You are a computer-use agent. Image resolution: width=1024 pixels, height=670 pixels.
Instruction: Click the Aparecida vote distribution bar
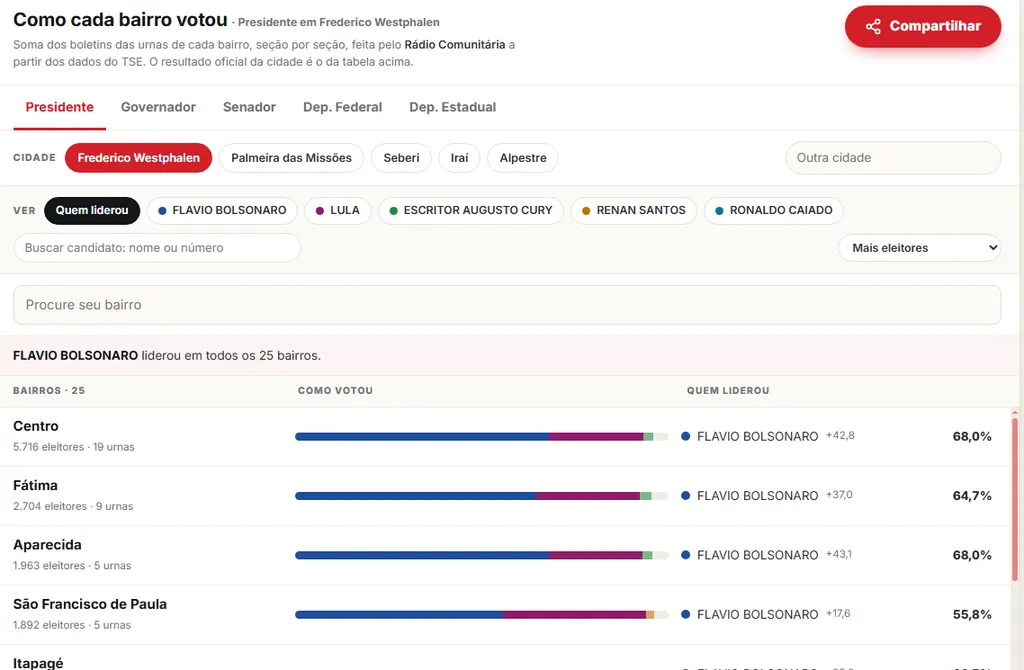tap(482, 556)
